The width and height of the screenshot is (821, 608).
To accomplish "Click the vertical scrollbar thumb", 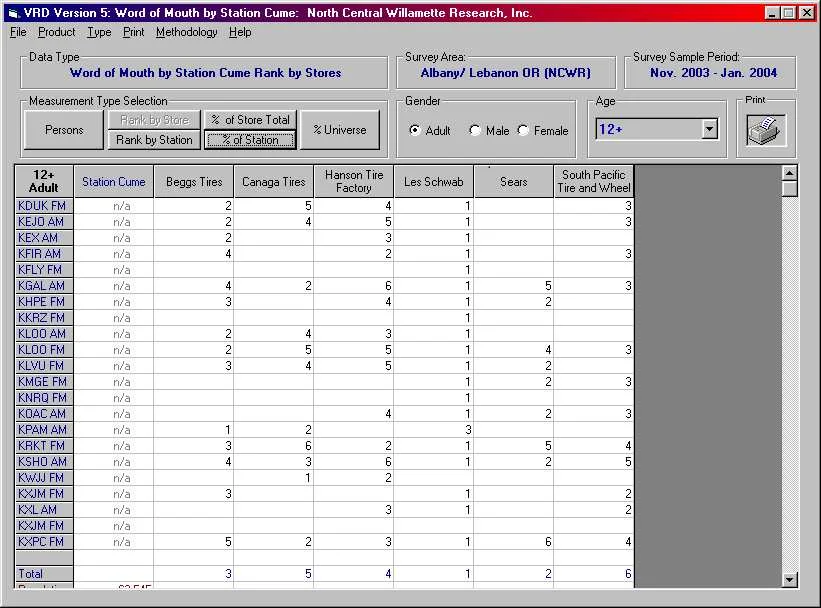I will click(790, 189).
